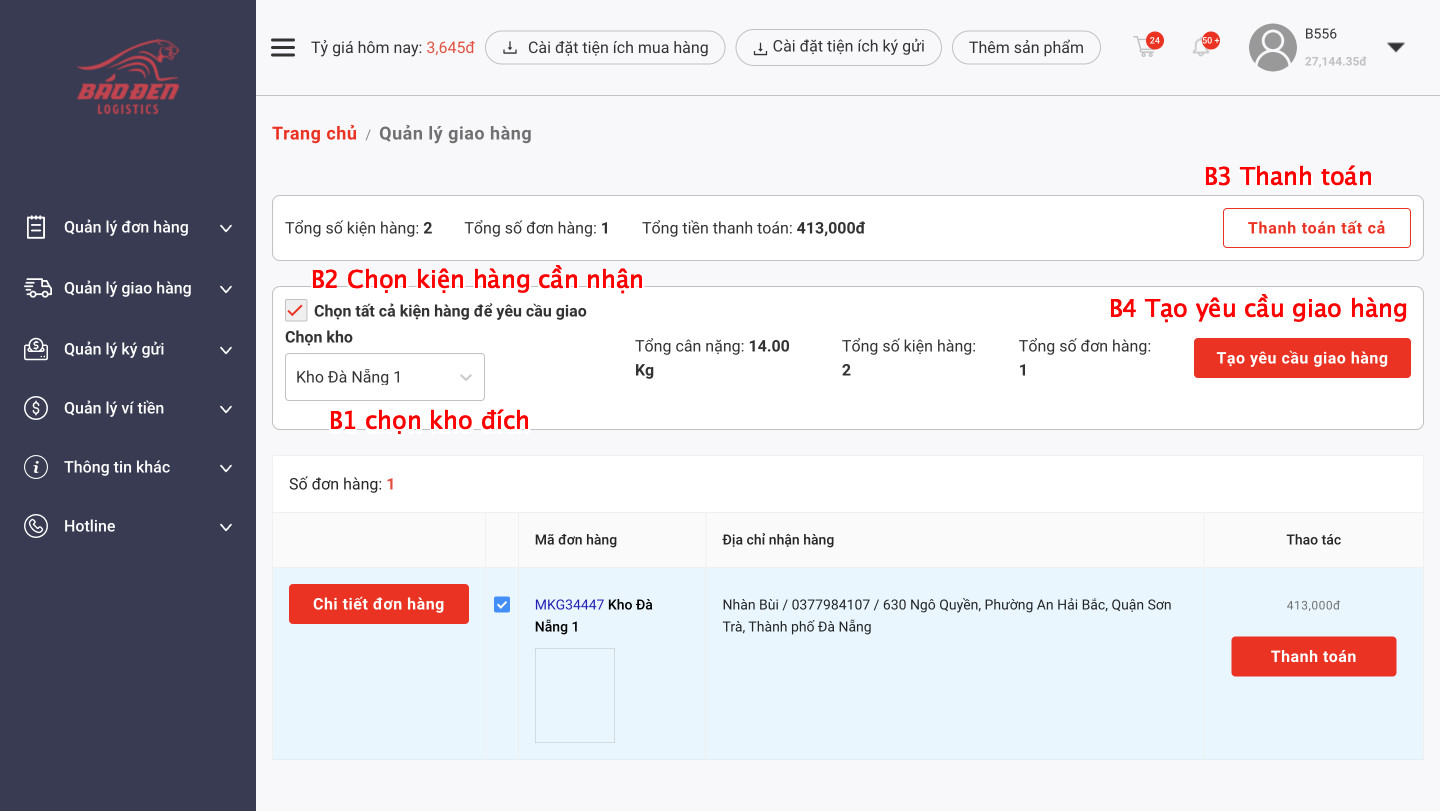Click the truck icon for Quản lý giao hàng

click(x=37, y=289)
